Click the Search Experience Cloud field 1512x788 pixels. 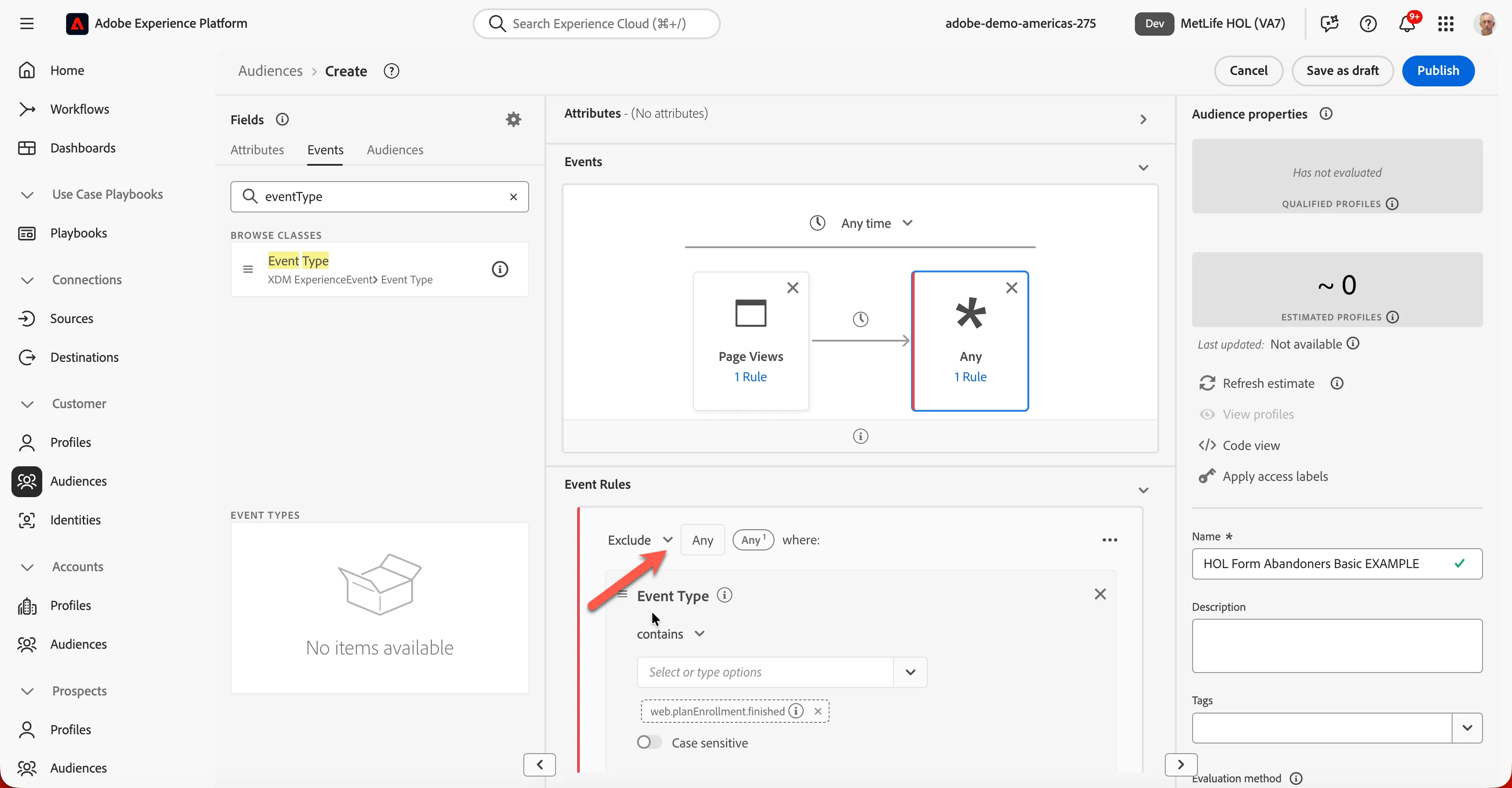[597, 23]
